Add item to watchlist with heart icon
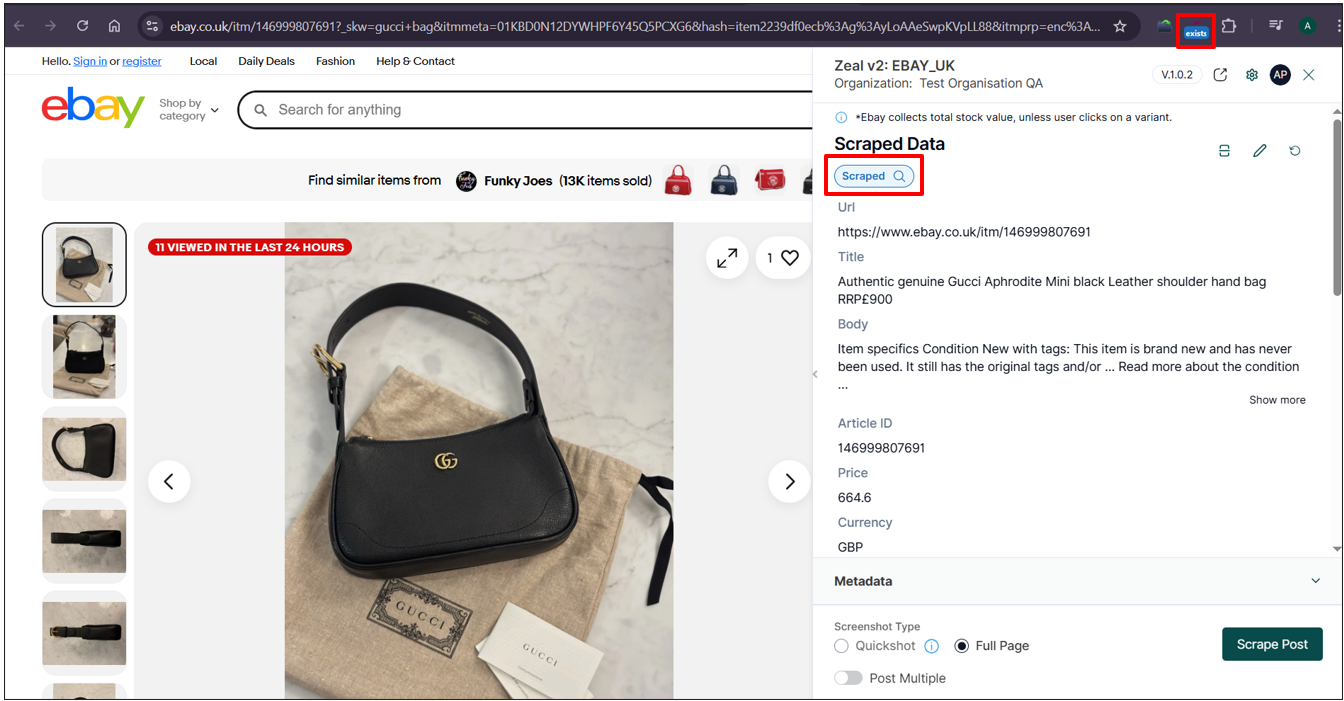This screenshot has width=1344, height=701. (783, 258)
